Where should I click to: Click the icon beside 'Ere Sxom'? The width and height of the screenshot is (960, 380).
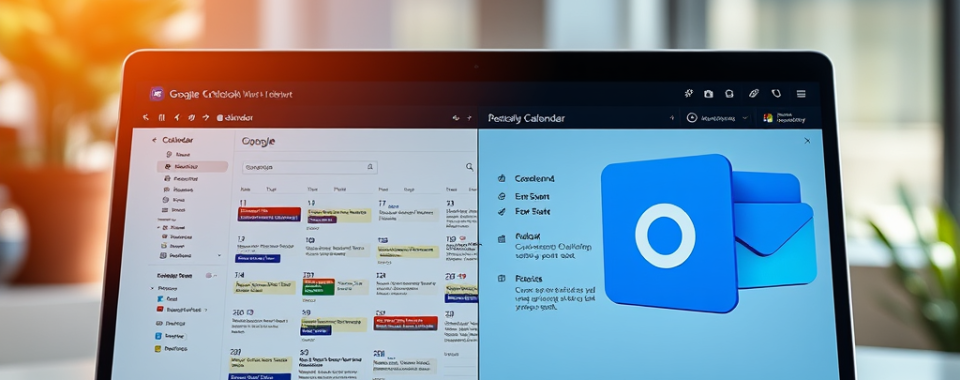(x=502, y=196)
